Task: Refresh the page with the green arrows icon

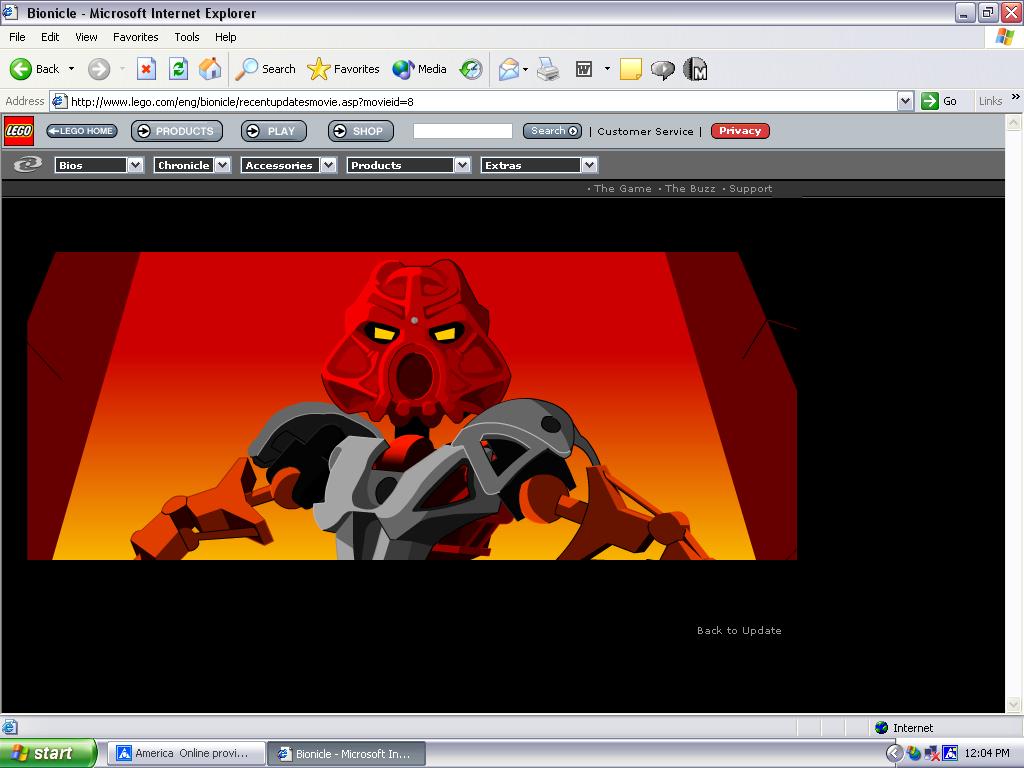Action: click(x=178, y=69)
